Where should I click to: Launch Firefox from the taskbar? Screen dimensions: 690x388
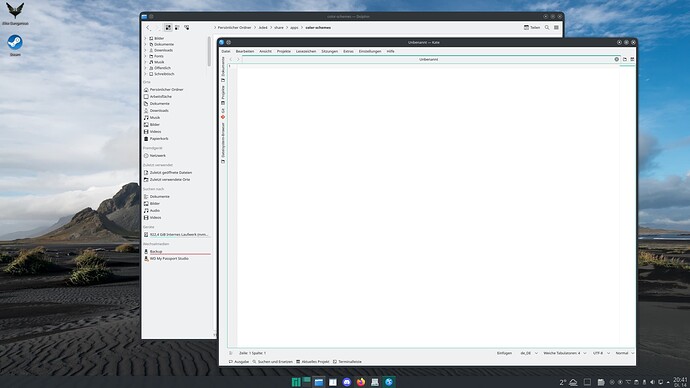[361, 382]
